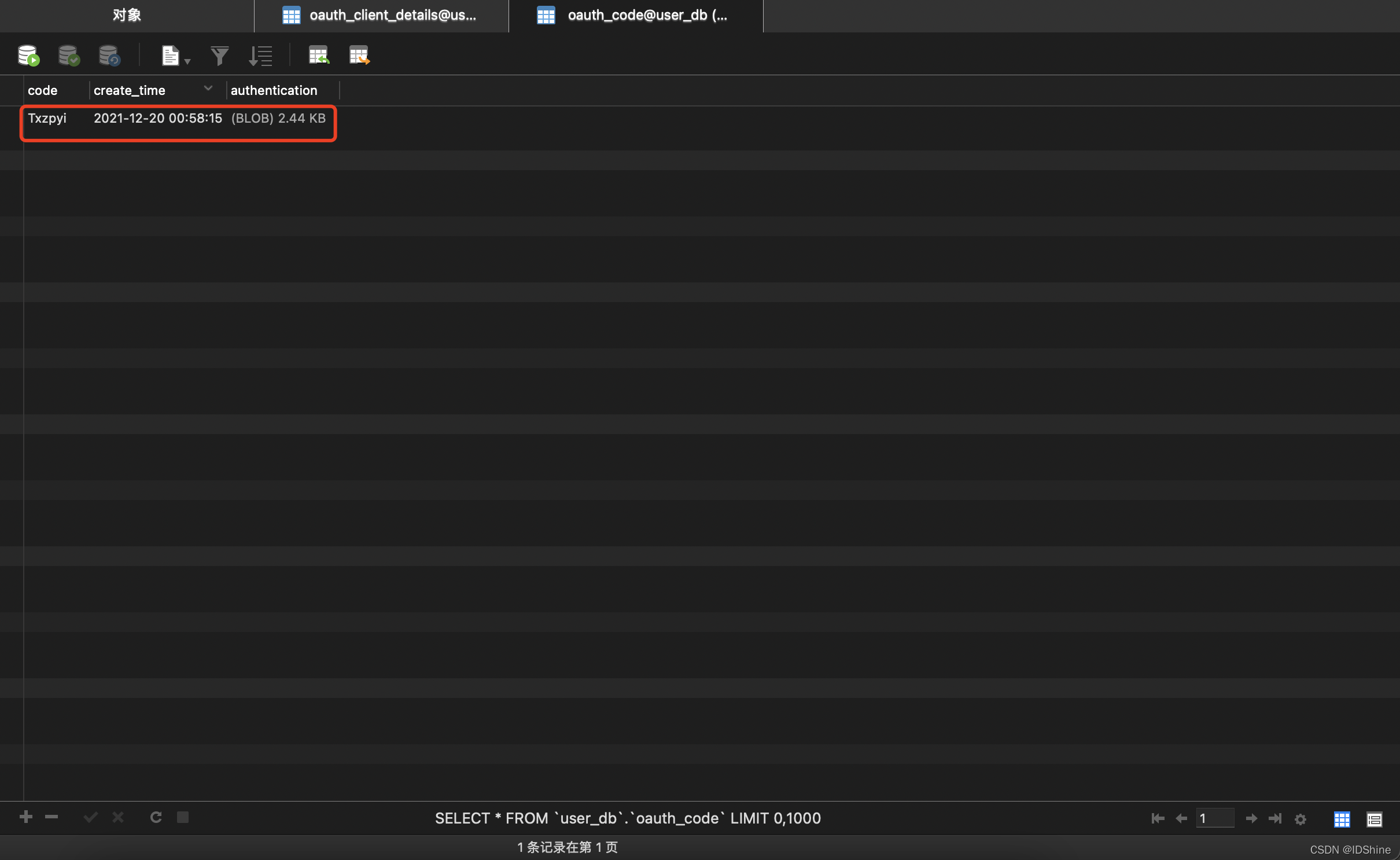
Task: Click the import data table icon
Action: [319, 56]
